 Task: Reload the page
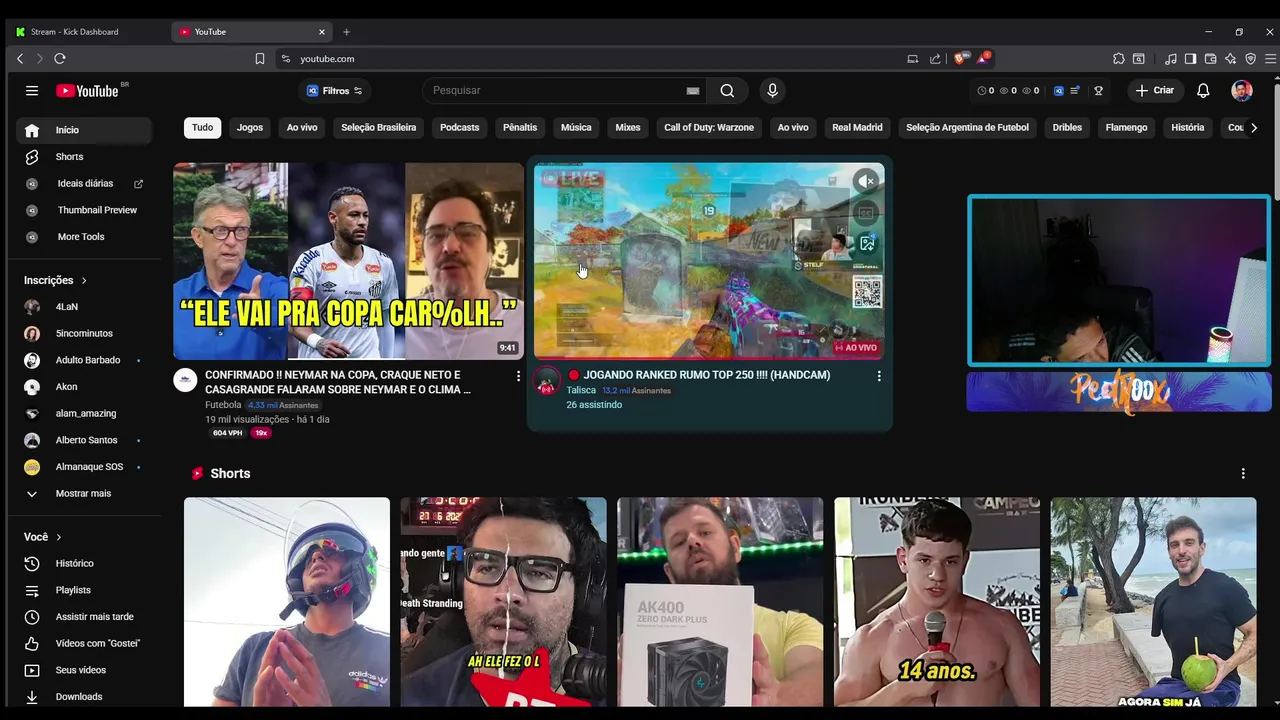[60, 59]
